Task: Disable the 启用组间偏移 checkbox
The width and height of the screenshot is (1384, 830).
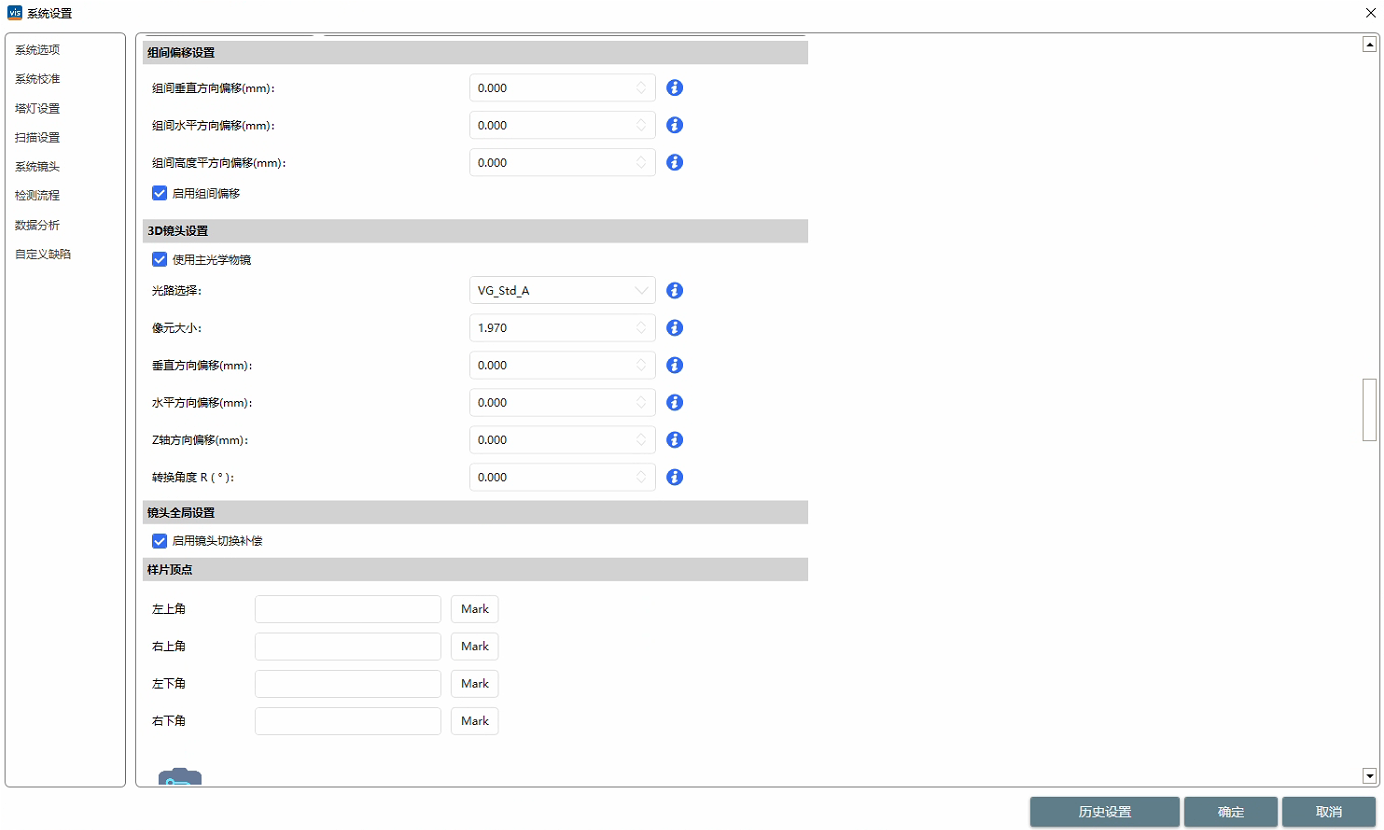Action: (x=159, y=194)
